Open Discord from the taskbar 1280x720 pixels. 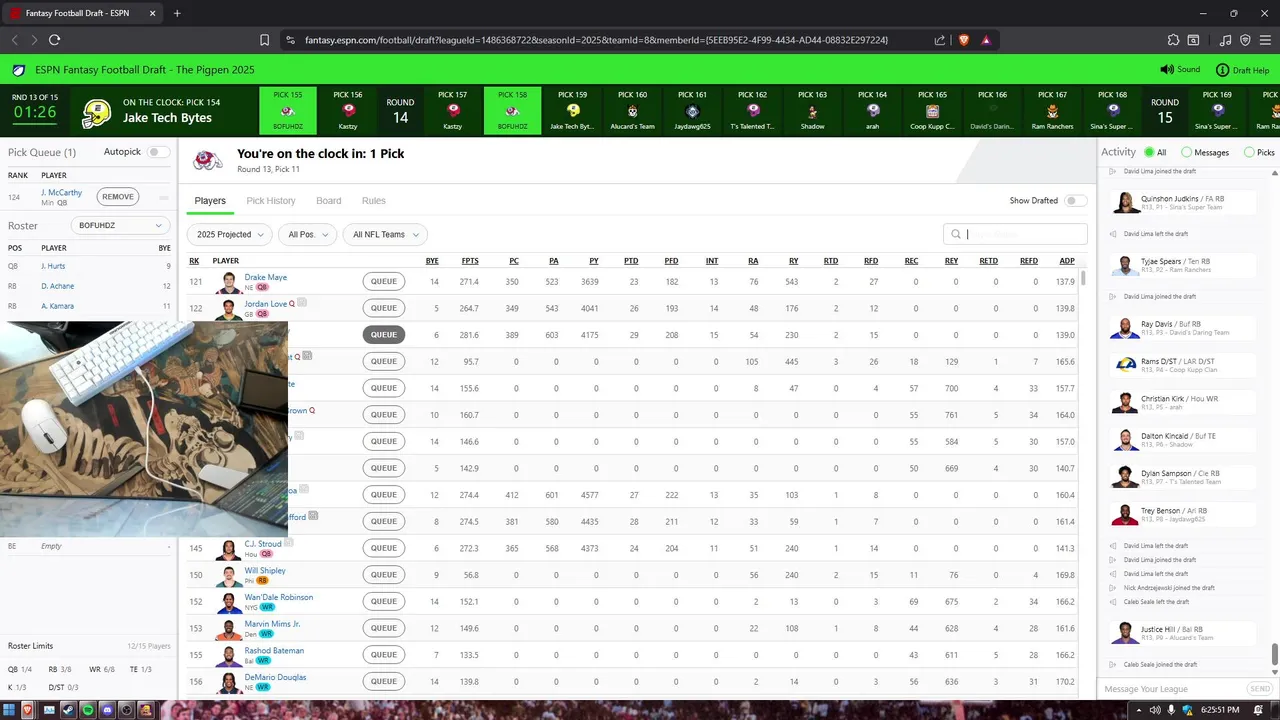[x=107, y=710]
